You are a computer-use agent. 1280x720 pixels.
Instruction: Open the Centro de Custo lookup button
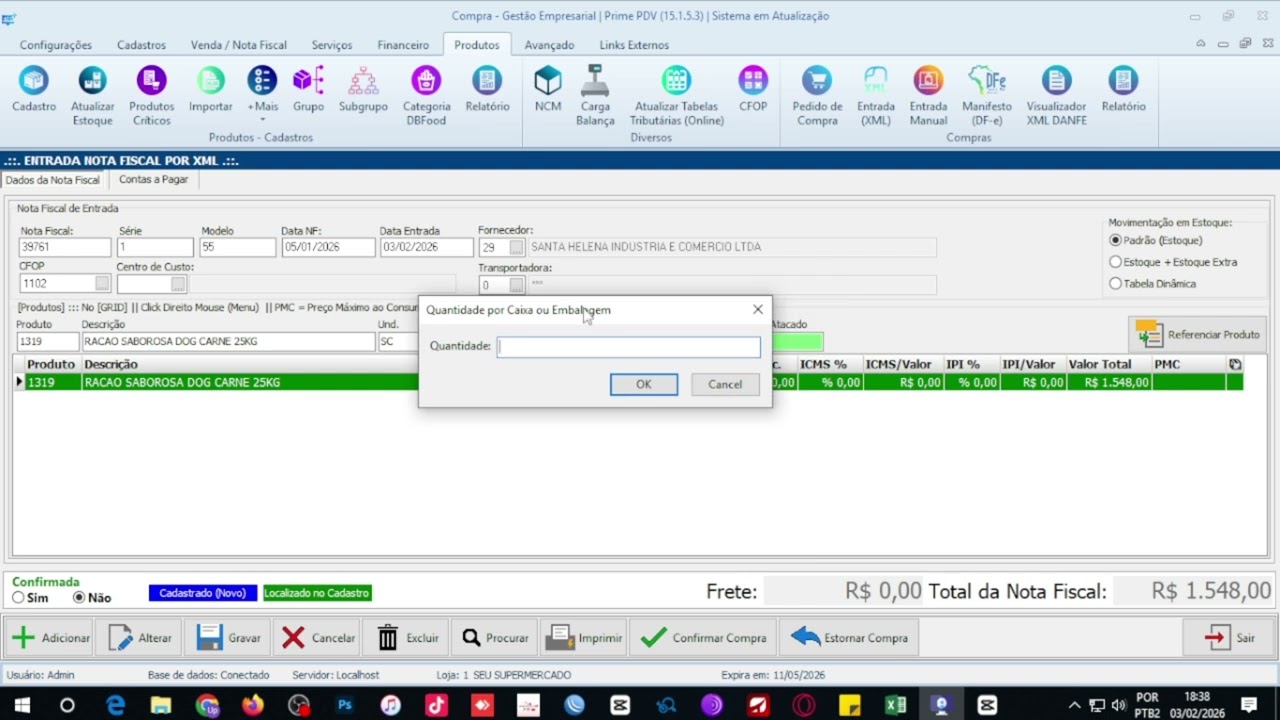point(178,284)
